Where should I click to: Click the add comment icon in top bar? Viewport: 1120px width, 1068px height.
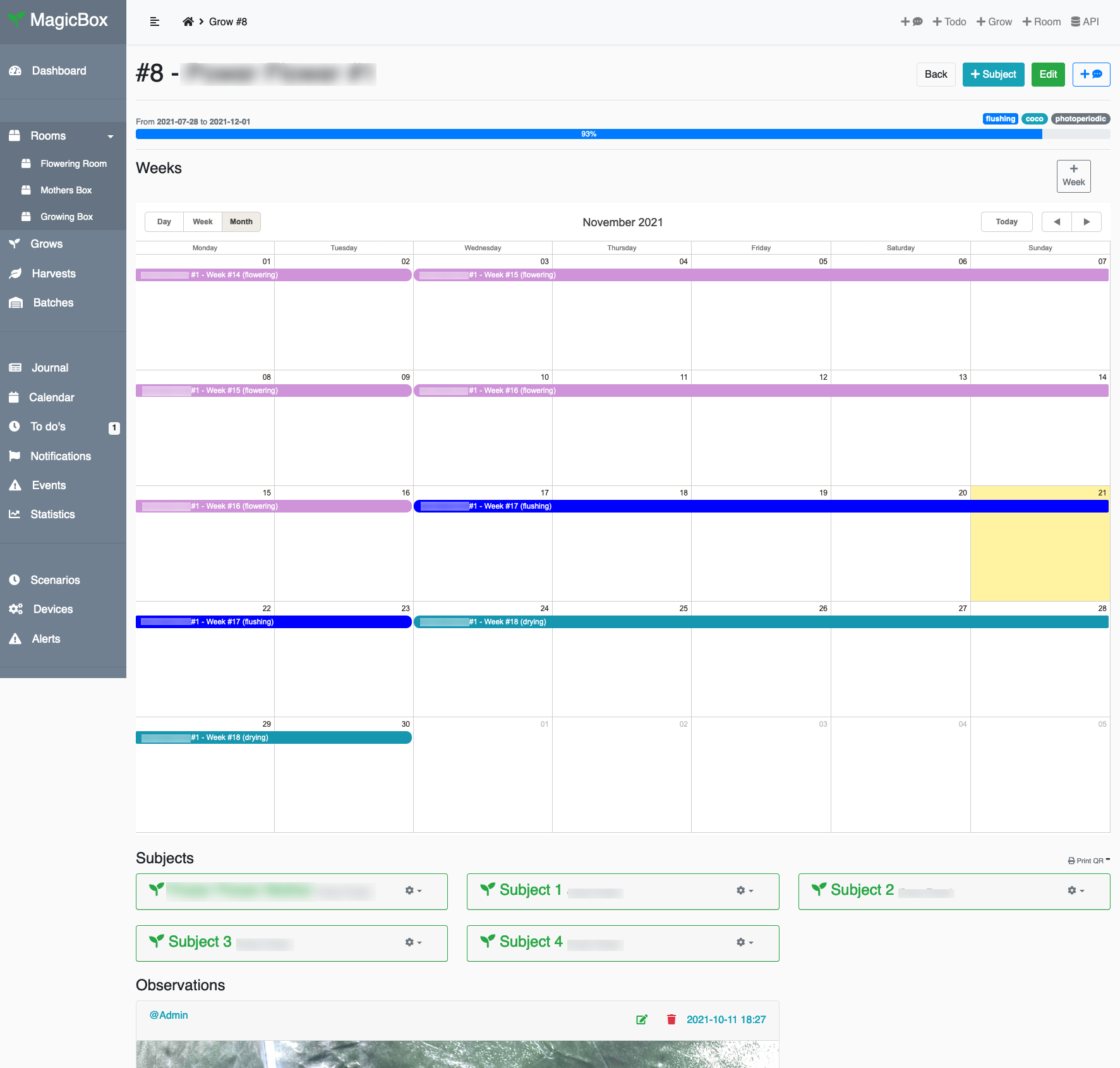[x=912, y=21]
